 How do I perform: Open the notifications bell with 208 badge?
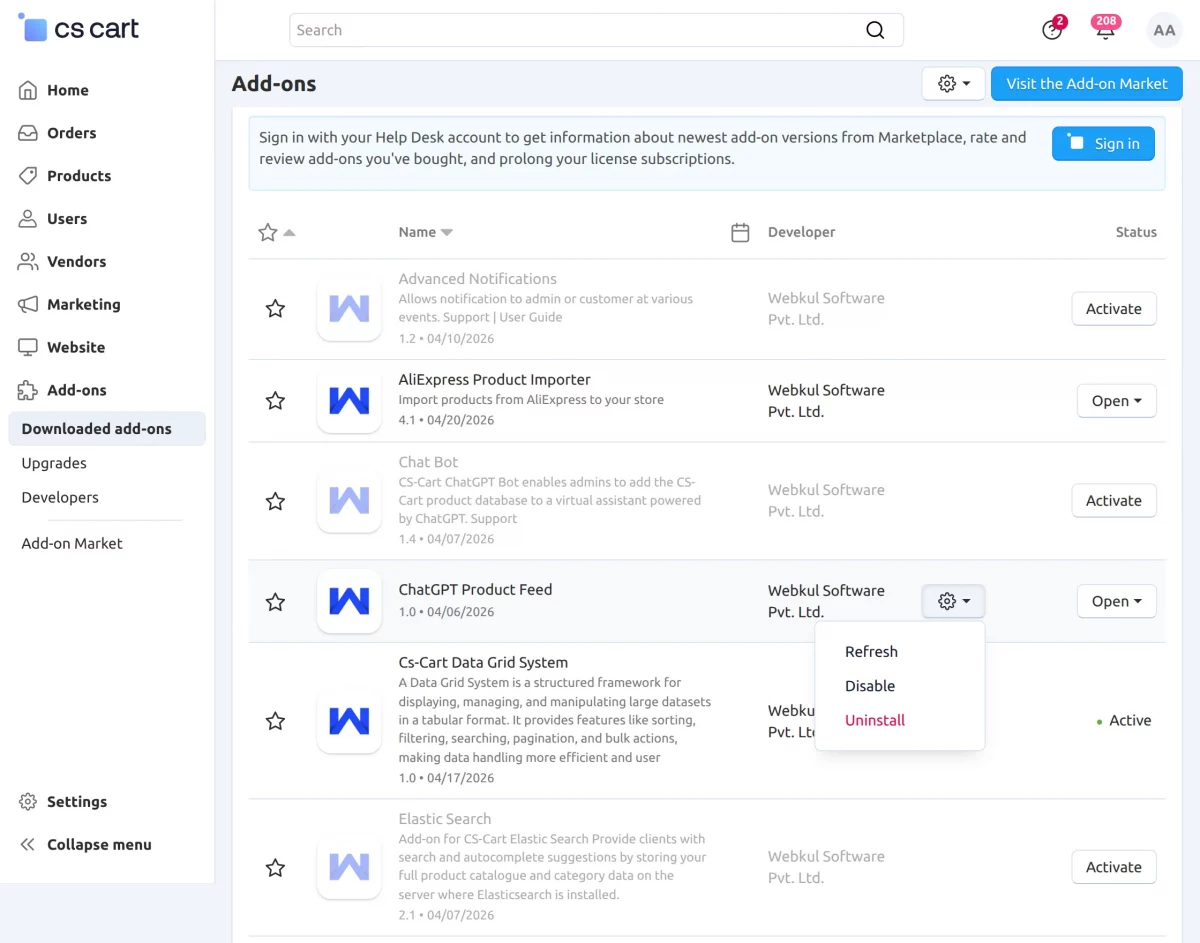tap(1105, 29)
